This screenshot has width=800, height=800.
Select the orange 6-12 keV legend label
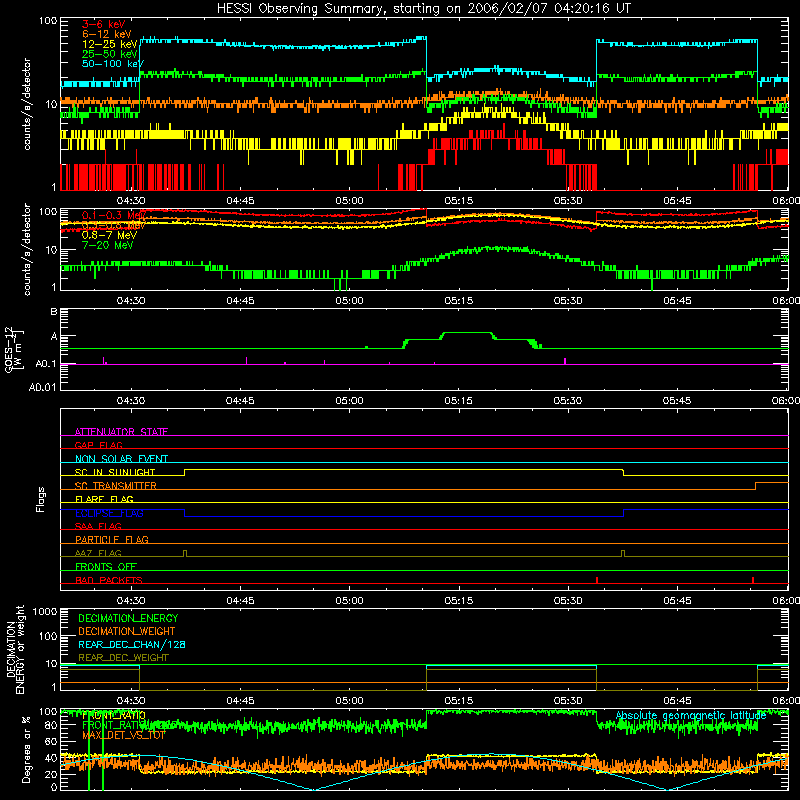click(106, 34)
